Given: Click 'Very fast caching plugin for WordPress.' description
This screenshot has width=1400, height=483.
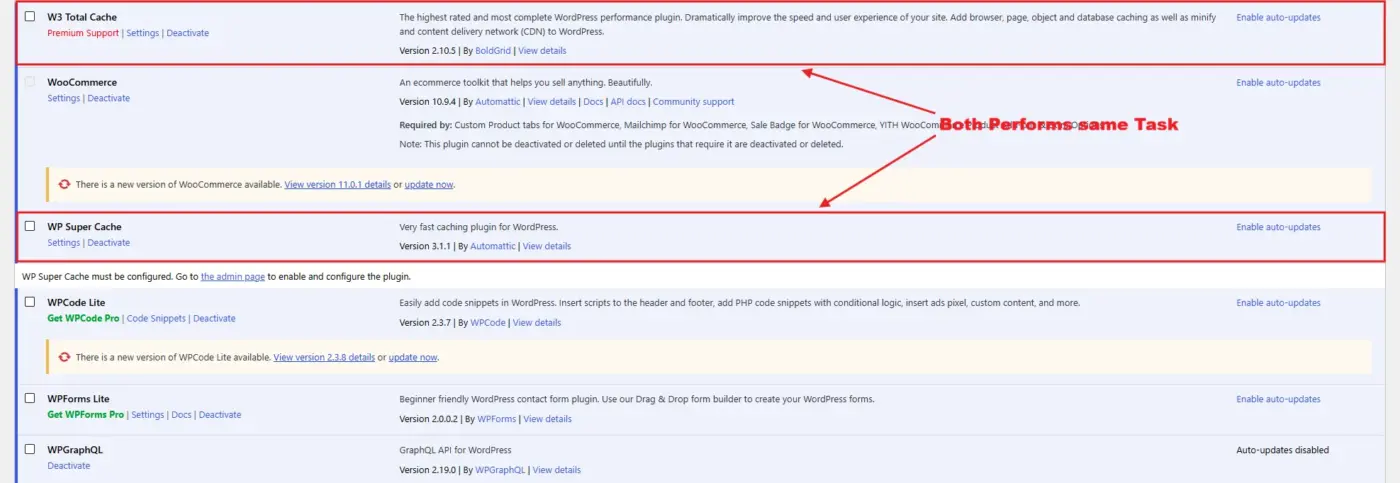Looking at the screenshot, I should [x=478, y=227].
